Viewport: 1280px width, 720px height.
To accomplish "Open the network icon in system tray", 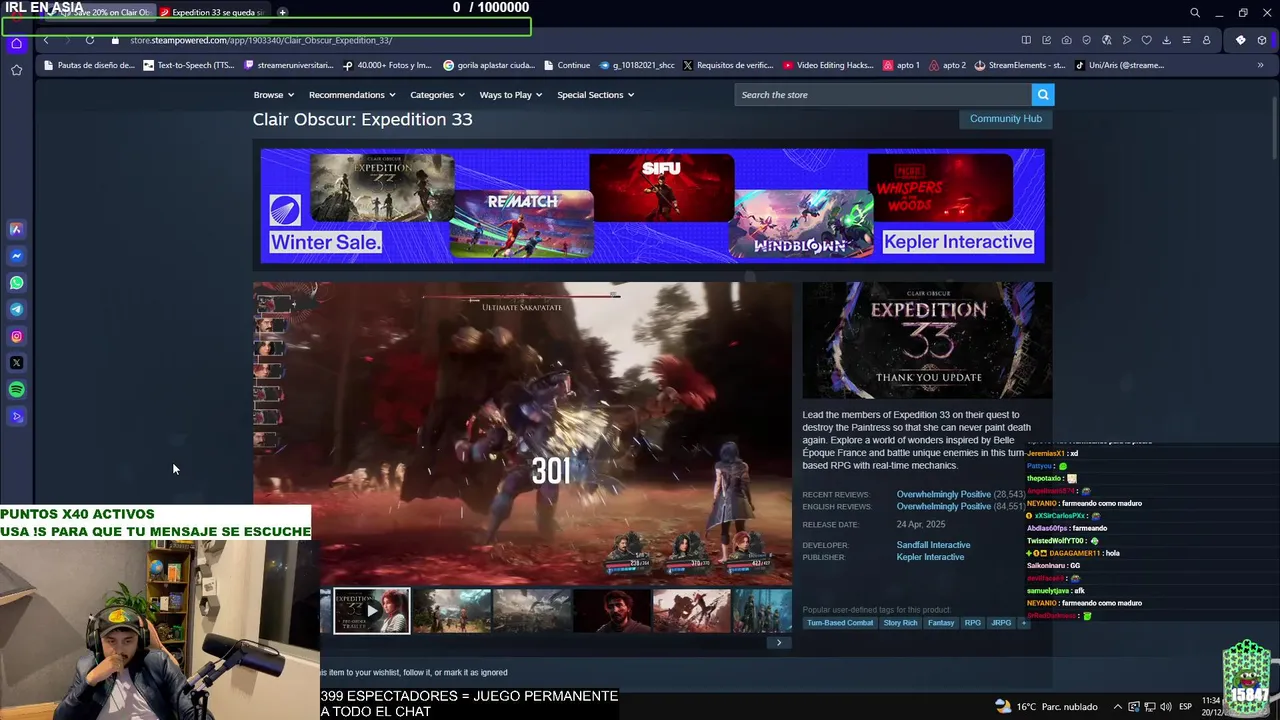I will tap(1150, 707).
